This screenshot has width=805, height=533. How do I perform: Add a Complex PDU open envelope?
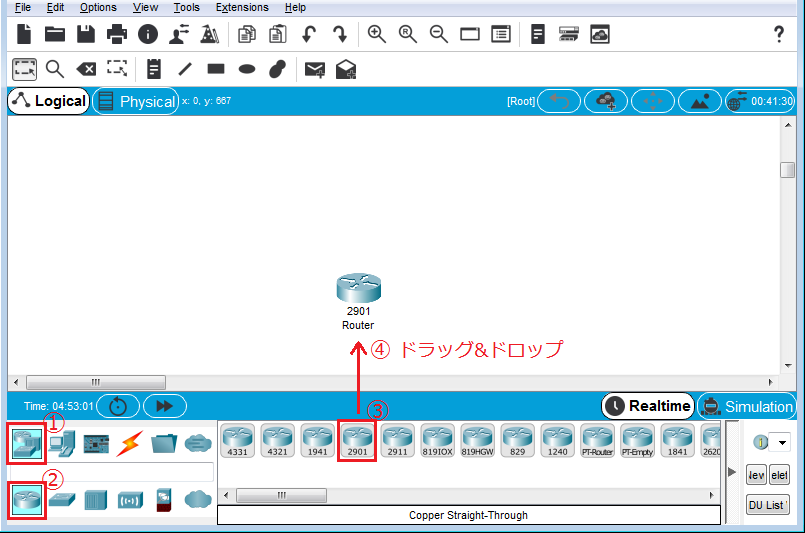click(x=346, y=69)
